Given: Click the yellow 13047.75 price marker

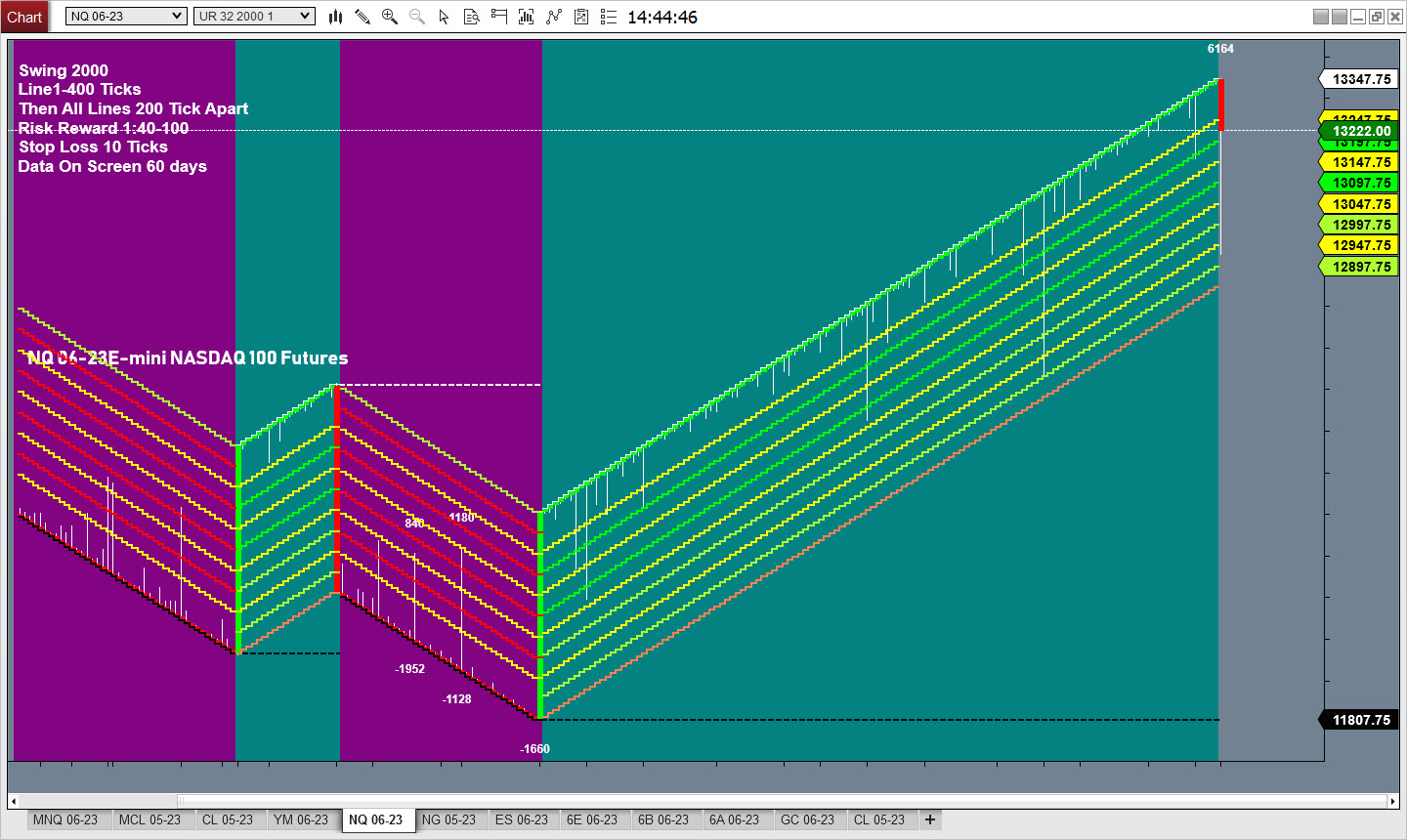Looking at the screenshot, I should click(x=1360, y=204).
